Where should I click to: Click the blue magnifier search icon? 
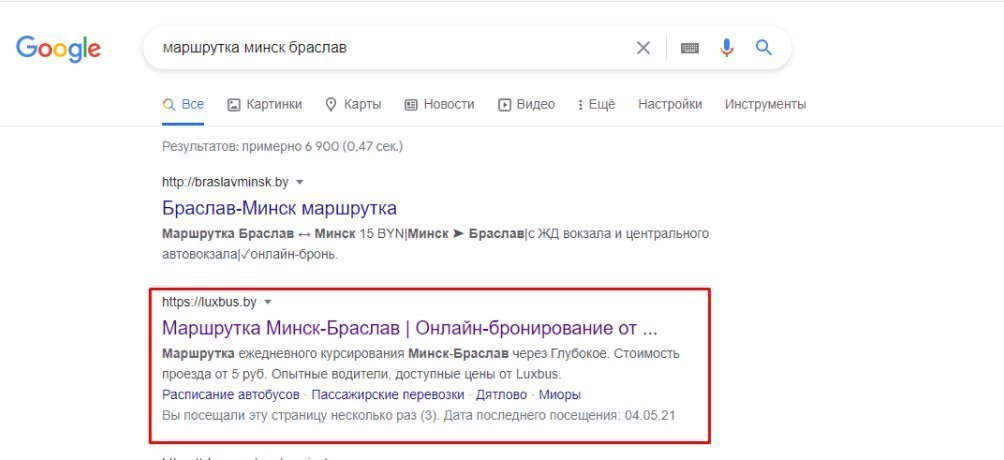[x=763, y=48]
